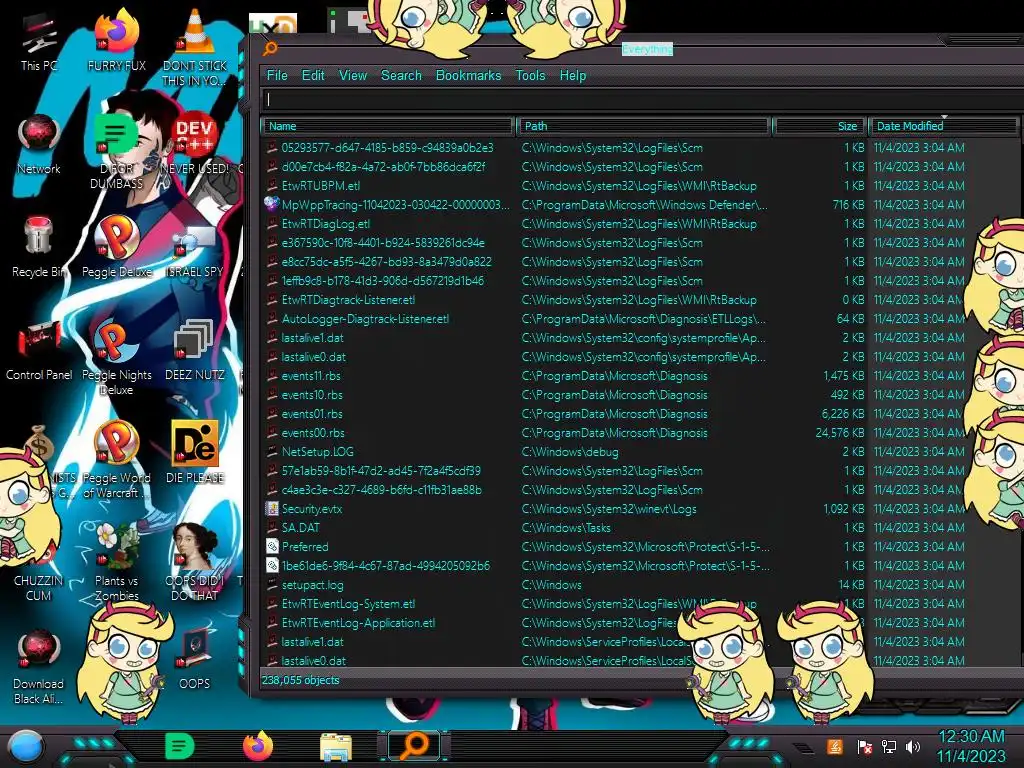Open Control Panel desktop icon
Screen dimensions: 1024x768
39,351
